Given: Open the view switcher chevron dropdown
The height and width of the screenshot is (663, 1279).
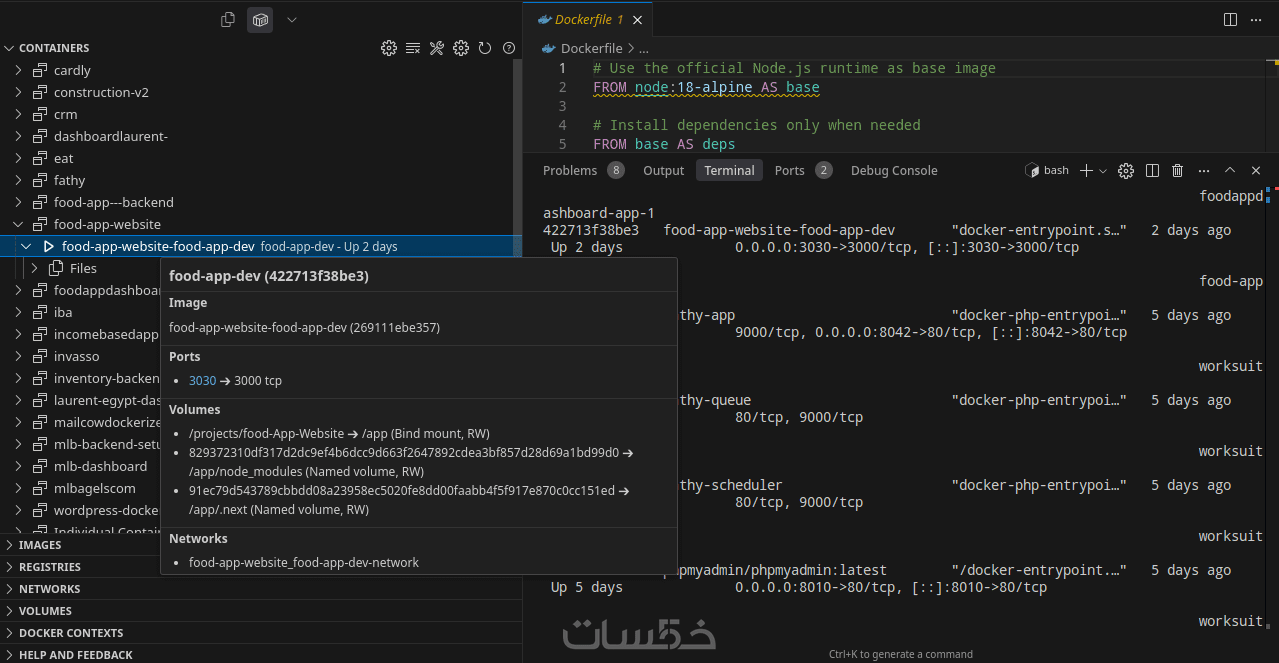Looking at the screenshot, I should [x=292, y=19].
